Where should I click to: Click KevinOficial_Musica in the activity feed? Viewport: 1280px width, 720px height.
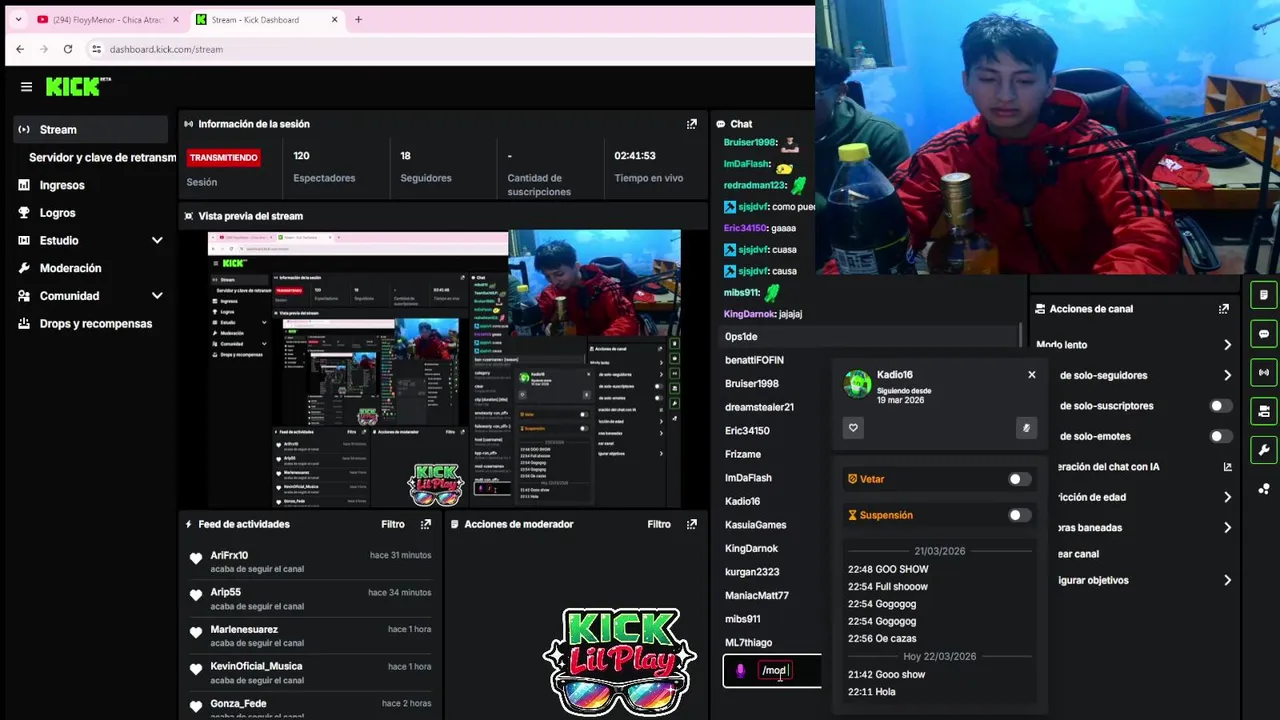(x=256, y=666)
